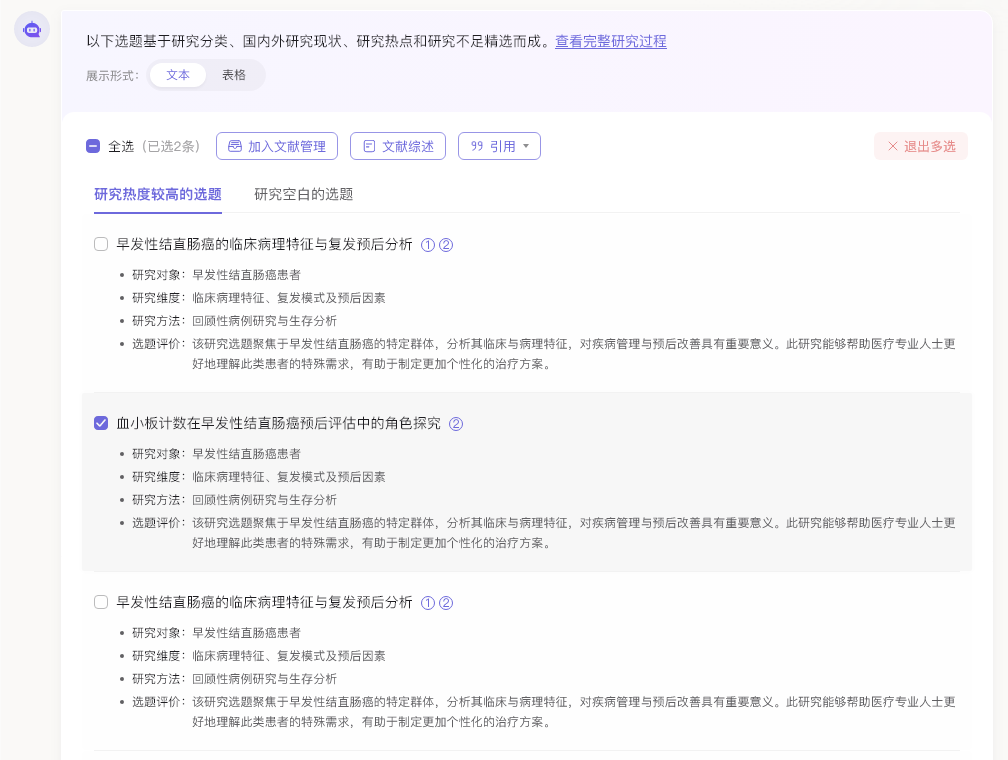The image size is (1008, 760).
Task: Check the last 早发性结直肠癌 topic checkbox
Action: [101, 602]
